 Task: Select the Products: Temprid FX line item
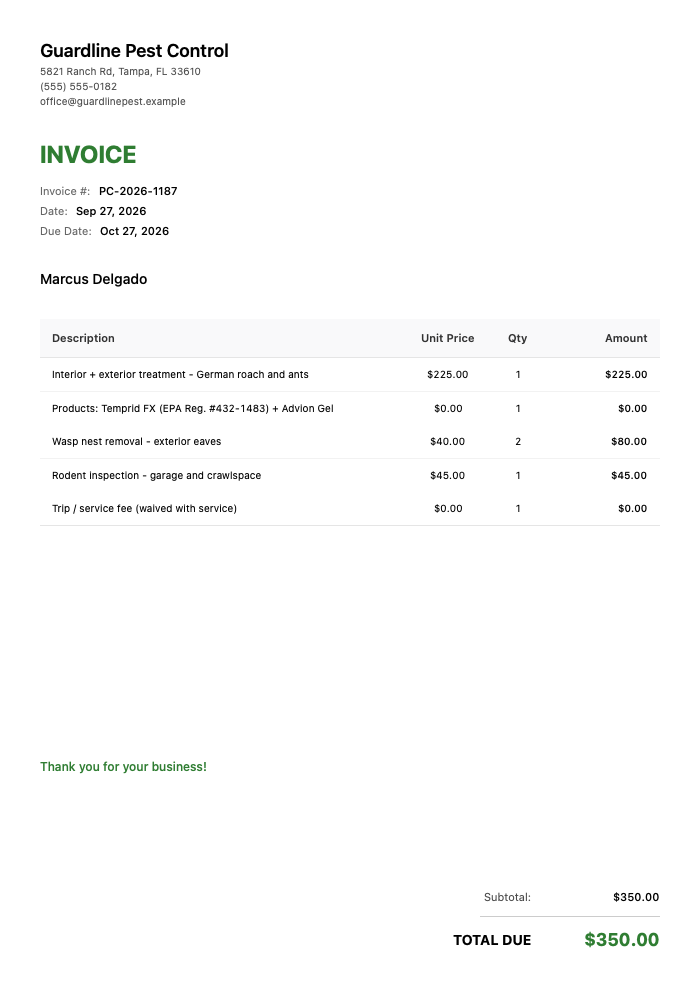[x=193, y=409]
